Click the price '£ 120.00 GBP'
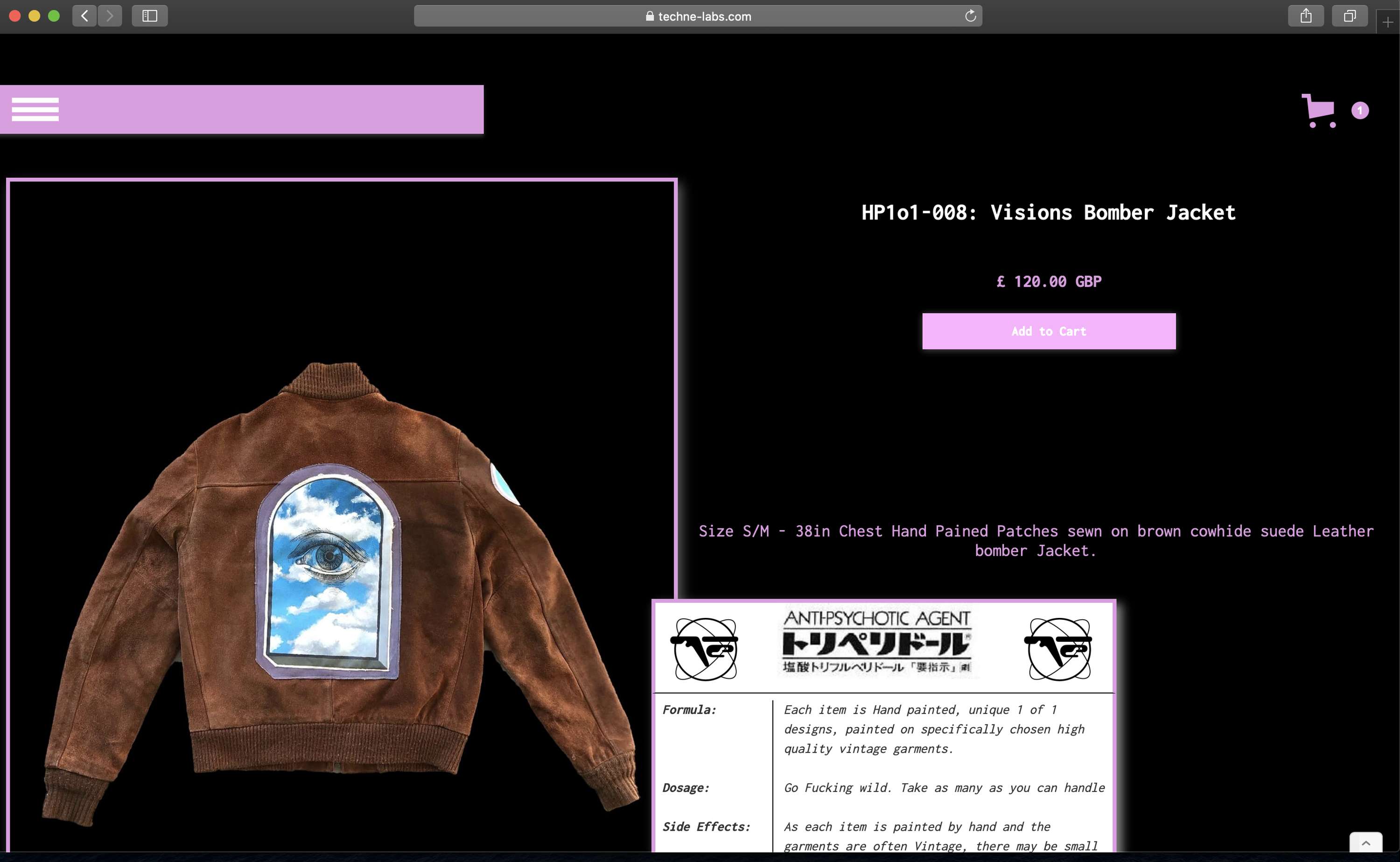 point(1049,281)
